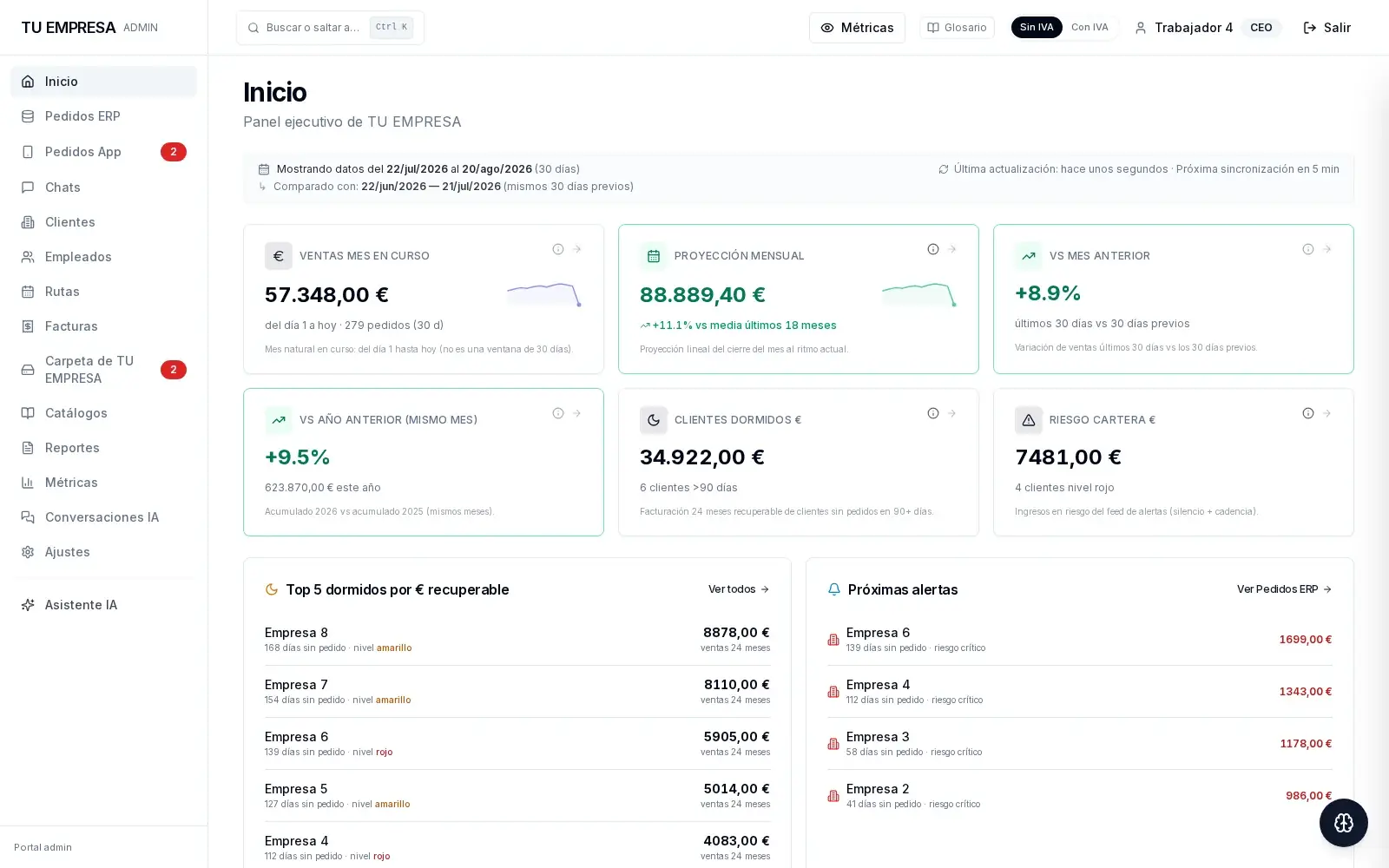1389x868 pixels.
Task: Open info icon on Ventas Mes en Curso card
Action: click(558, 249)
